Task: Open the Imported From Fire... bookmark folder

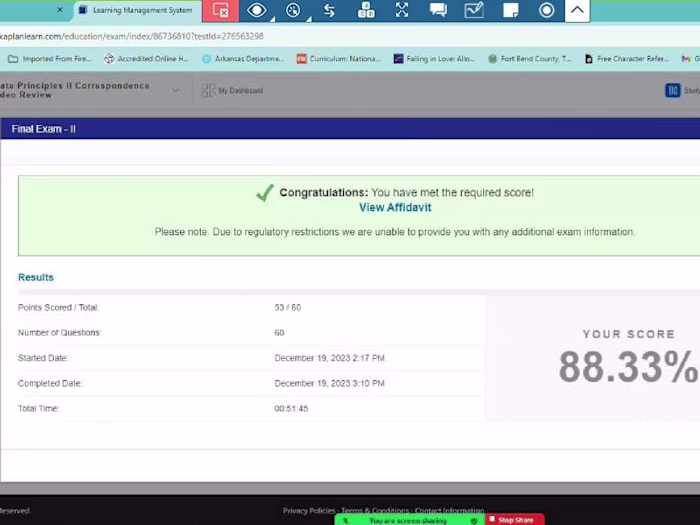Action: point(50,58)
